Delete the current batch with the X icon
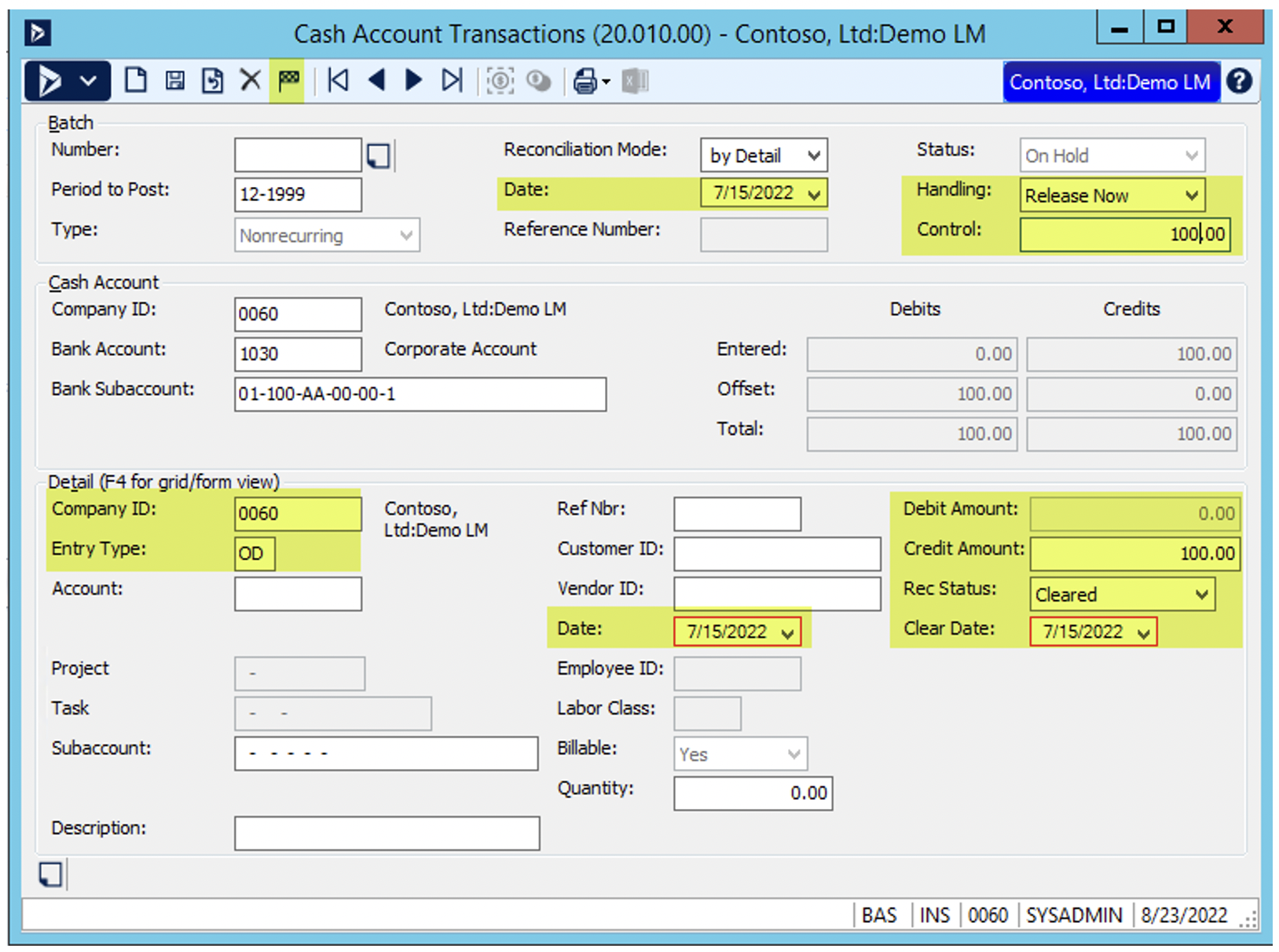 pos(250,80)
